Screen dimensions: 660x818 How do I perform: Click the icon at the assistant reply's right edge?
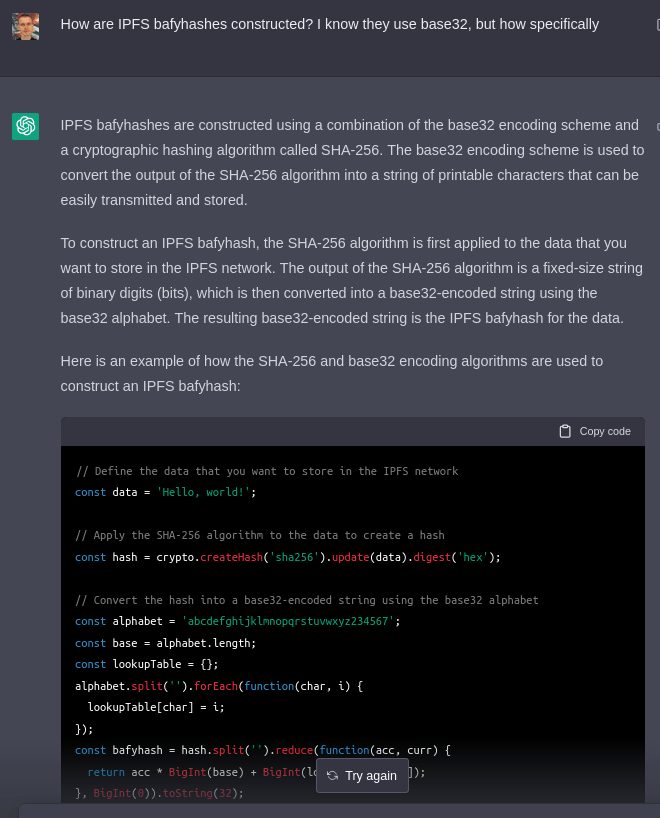[657, 126]
